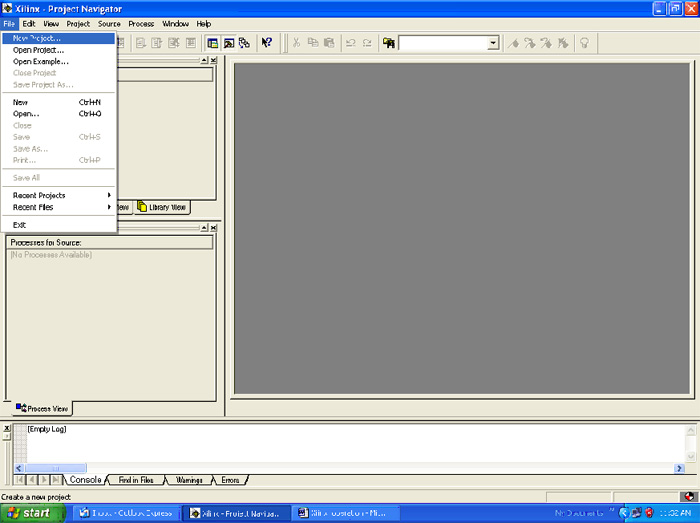The width and height of the screenshot is (700, 523).
Task: Switch to Microsoft Word taskbar button
Action: [x=346, y=513]
